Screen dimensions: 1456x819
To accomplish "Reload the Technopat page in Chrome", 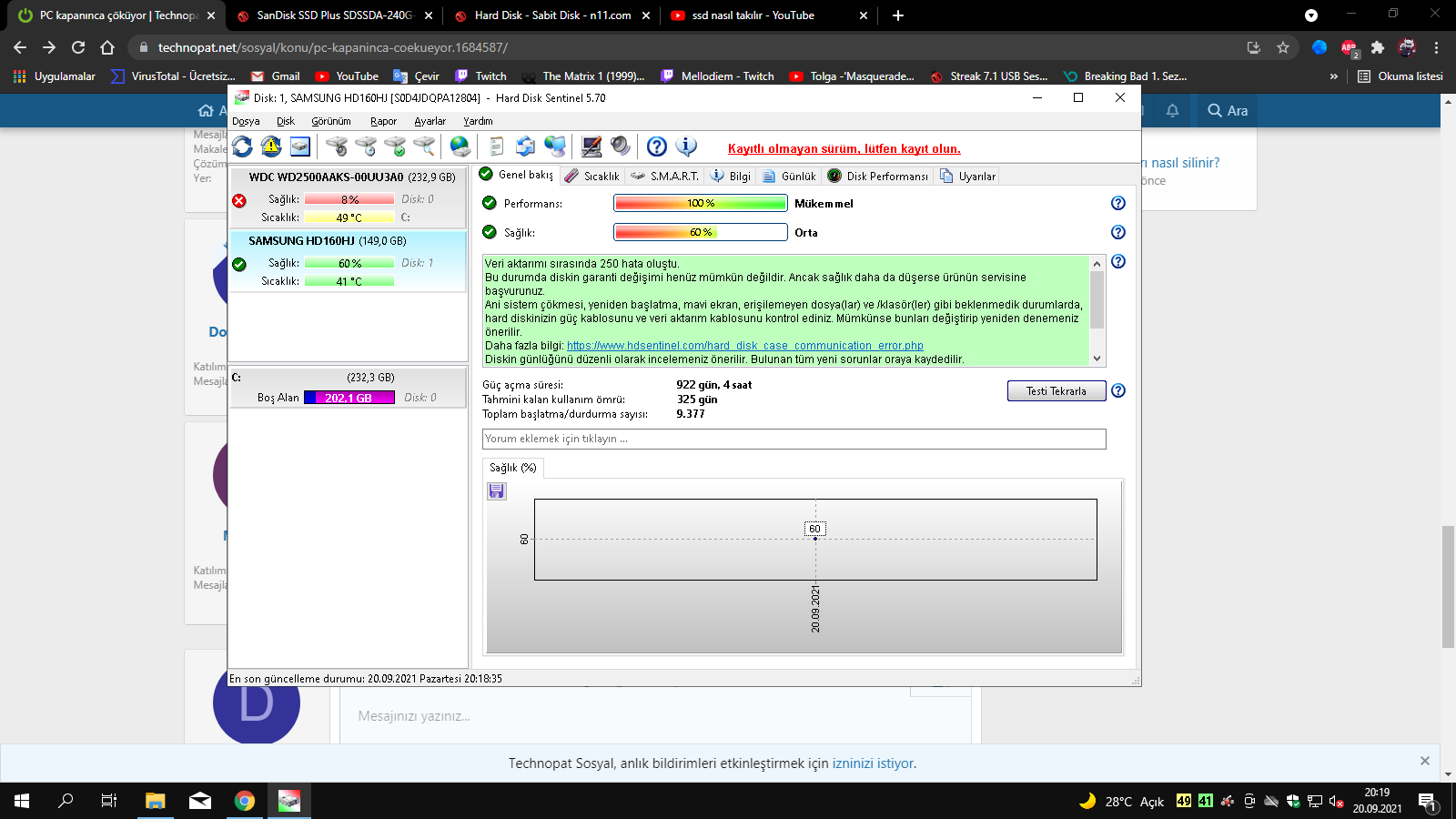I will pos(78,47).
